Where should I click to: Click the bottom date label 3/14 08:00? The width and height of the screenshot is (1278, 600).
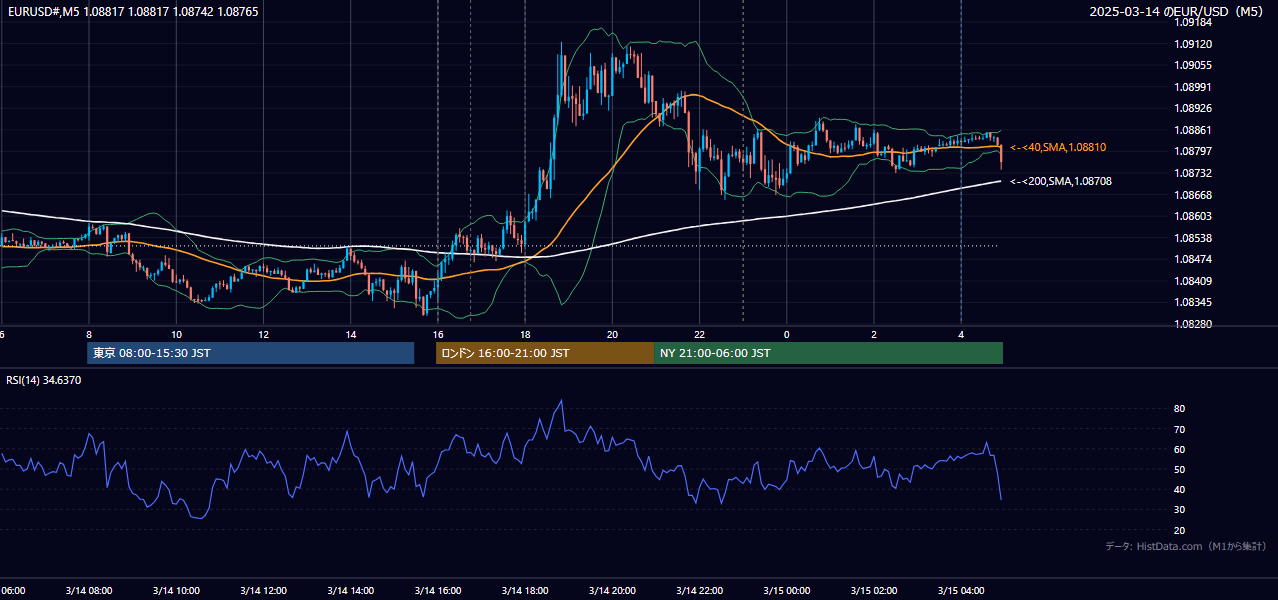pyautogui.click(x=88, y=590)
